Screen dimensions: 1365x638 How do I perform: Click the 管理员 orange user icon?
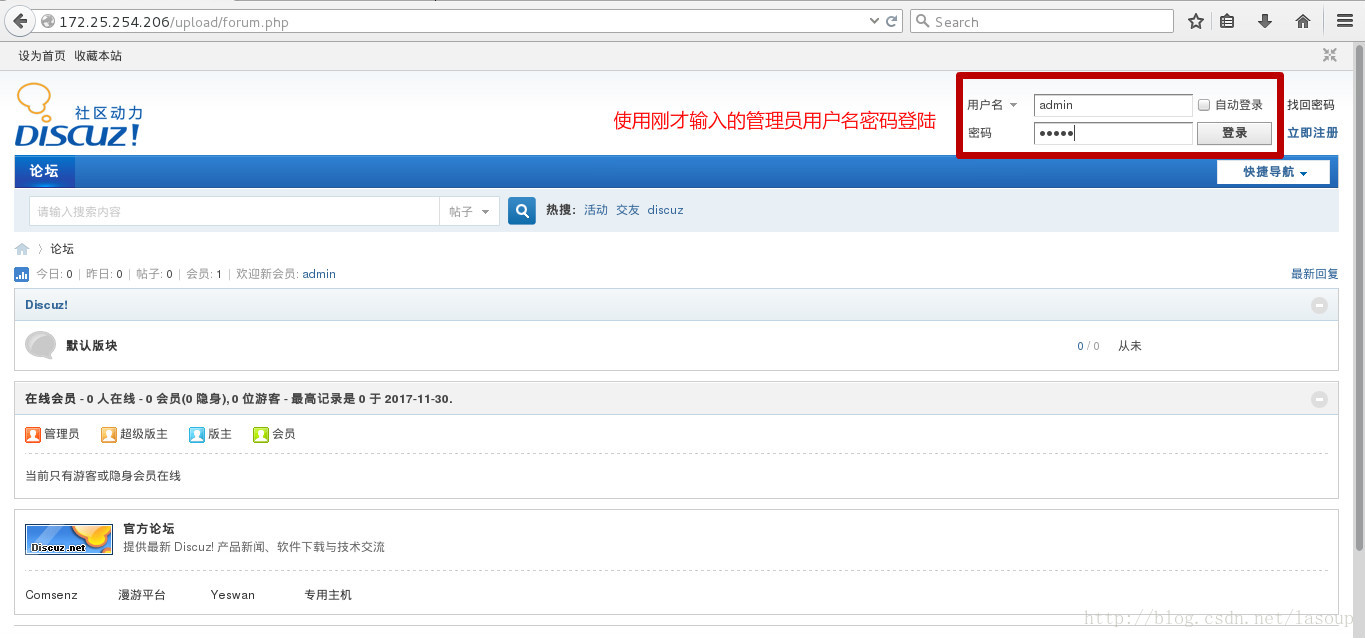coord(33,435)
